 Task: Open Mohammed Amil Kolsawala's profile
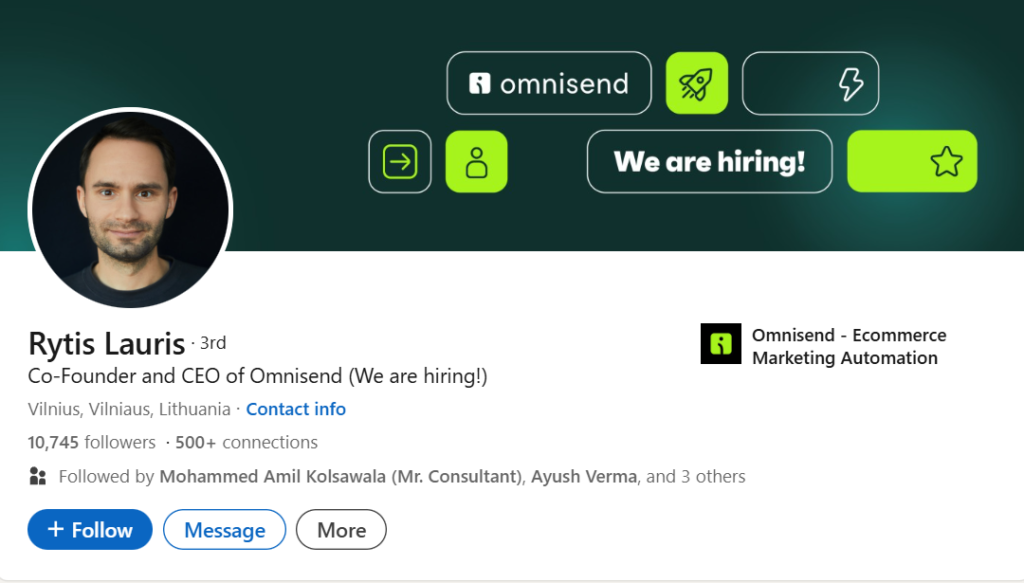pos(341,476)
